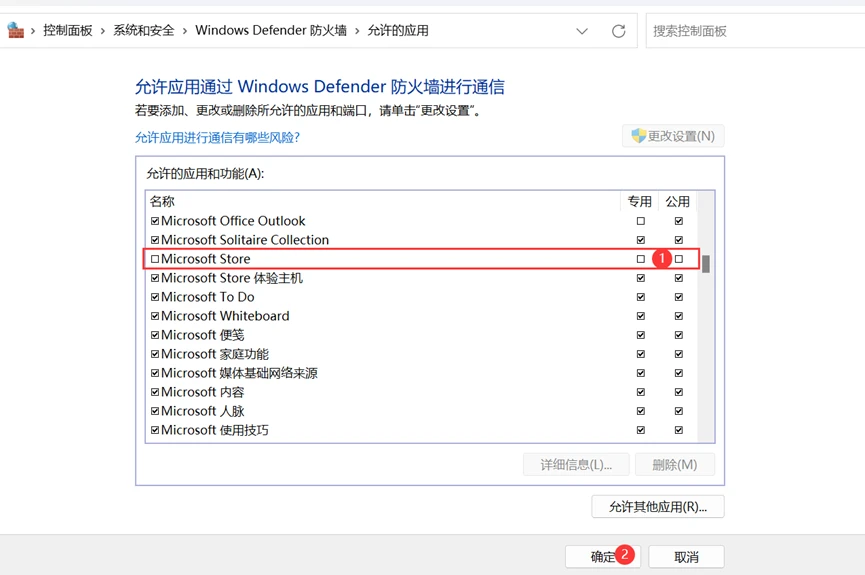Go to 控制面板 breadcrumb
865x575 pixels.
tap(68, 30)
